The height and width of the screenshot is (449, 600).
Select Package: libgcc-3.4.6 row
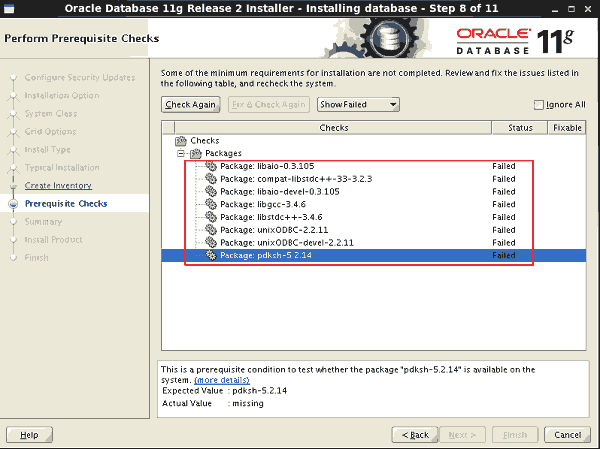tap(373, 204)
